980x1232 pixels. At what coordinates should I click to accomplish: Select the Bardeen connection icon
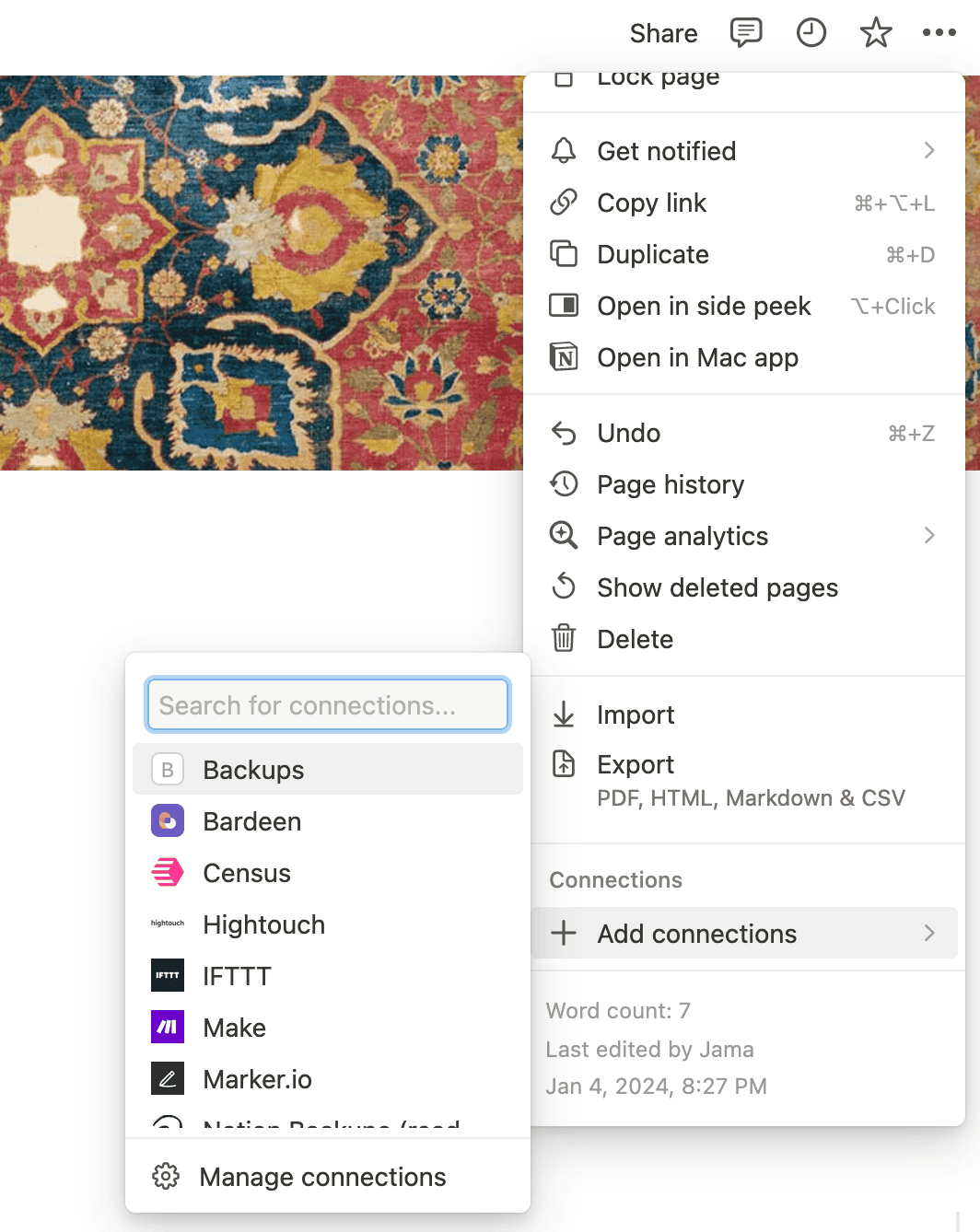167,820
